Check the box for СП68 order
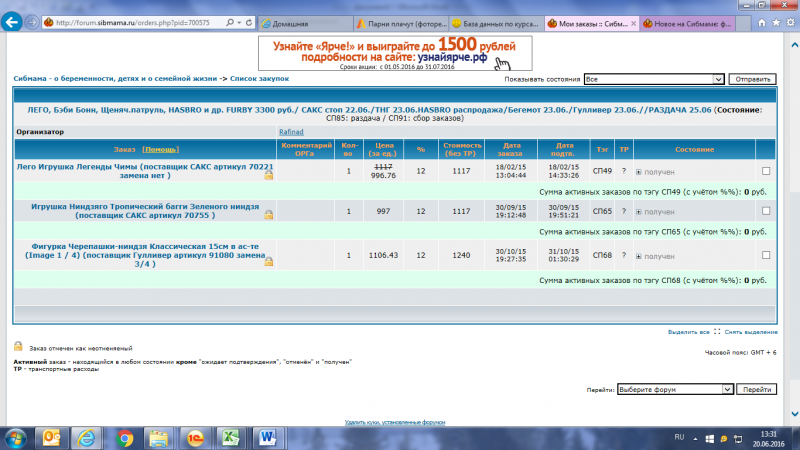Image resolution: width=800 pixels, height=450 pixels. click(766, 255)
